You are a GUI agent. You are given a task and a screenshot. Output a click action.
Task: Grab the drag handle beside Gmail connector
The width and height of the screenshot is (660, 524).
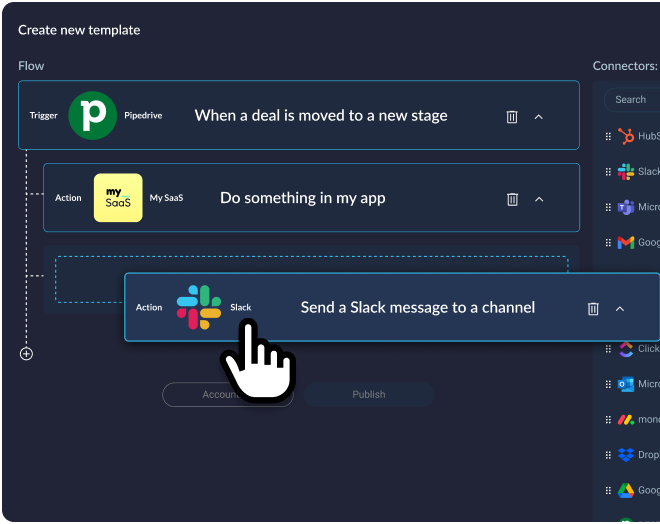point(608,242)
